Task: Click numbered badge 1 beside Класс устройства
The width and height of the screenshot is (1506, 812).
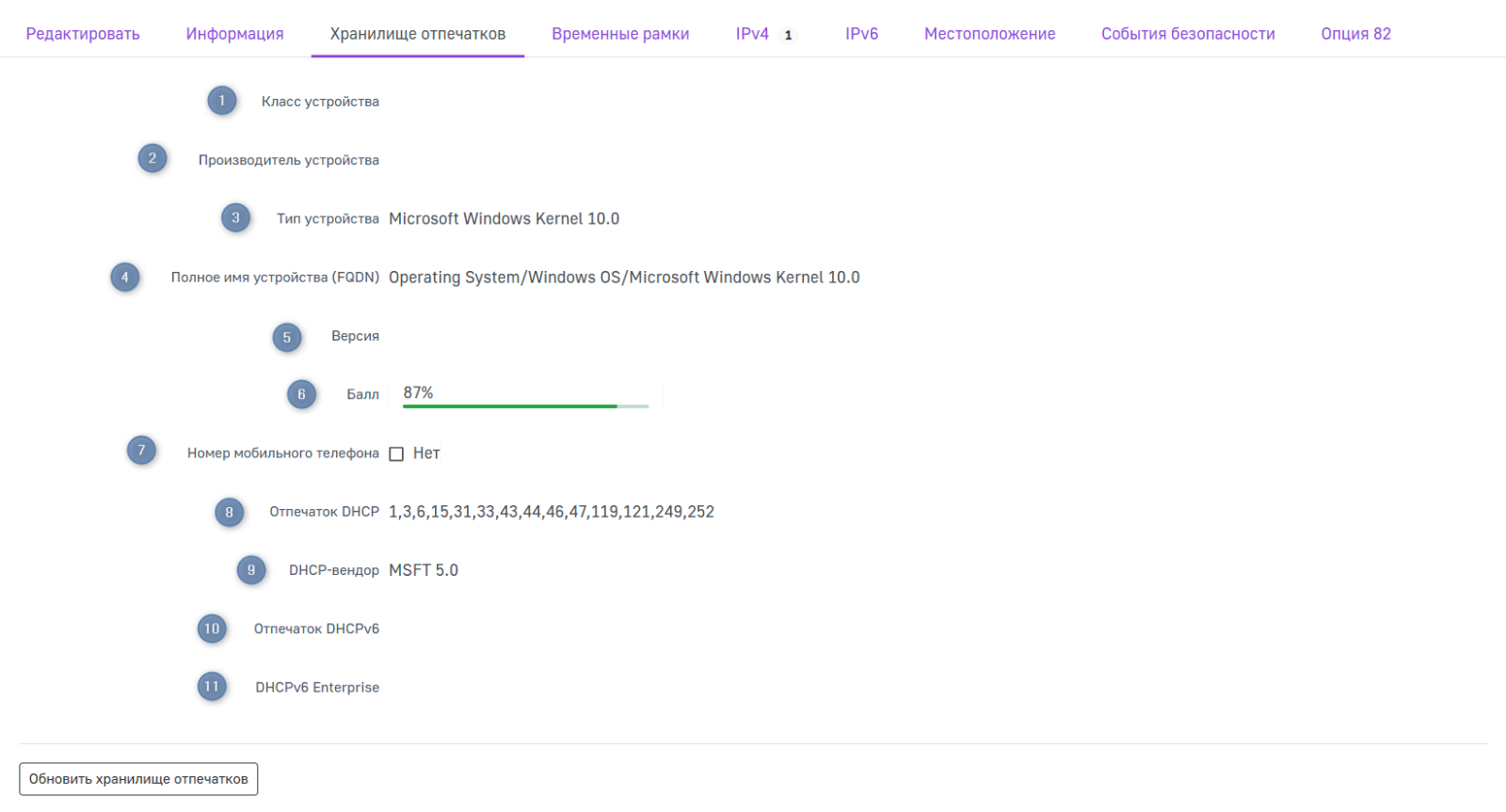Action: pos(222,101)
